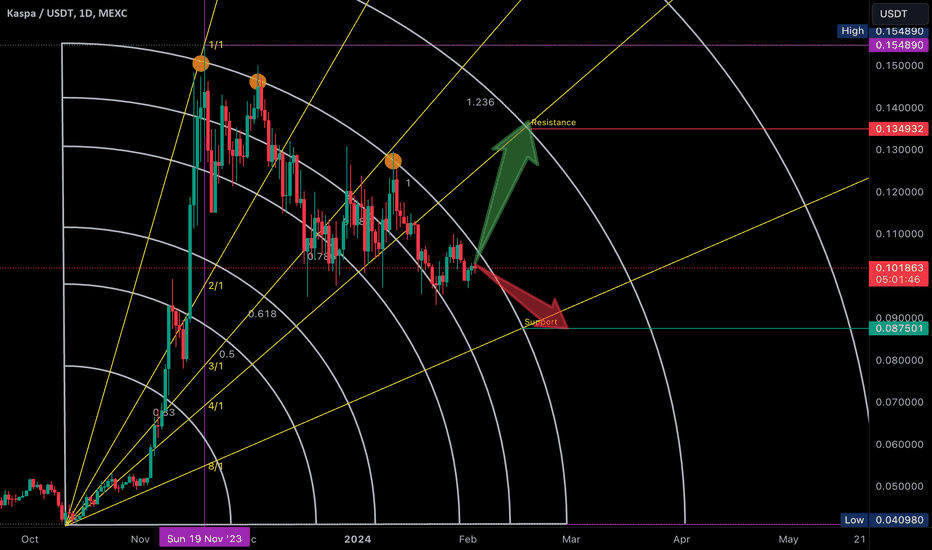Select the 8/1 Gann fan label
Image resolution: width=932 pixels, height=550 pixels.
(216, 467)
